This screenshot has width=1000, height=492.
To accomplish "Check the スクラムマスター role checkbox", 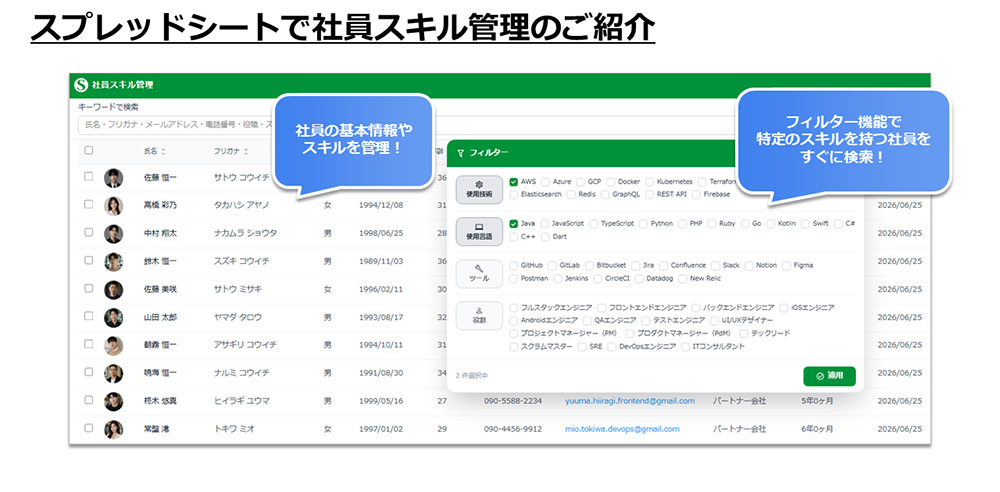I will click(513, 347).
